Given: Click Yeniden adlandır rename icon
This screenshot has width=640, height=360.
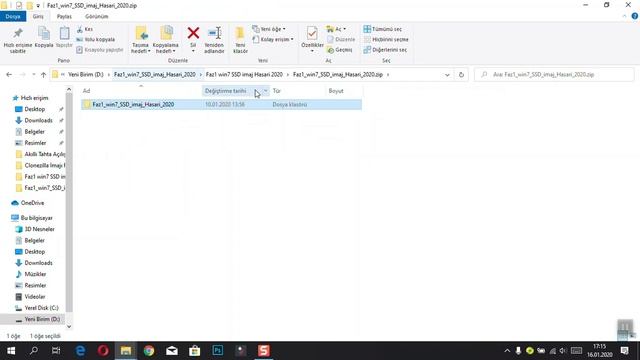Looking at the screenshot, I should click(214, 40).
